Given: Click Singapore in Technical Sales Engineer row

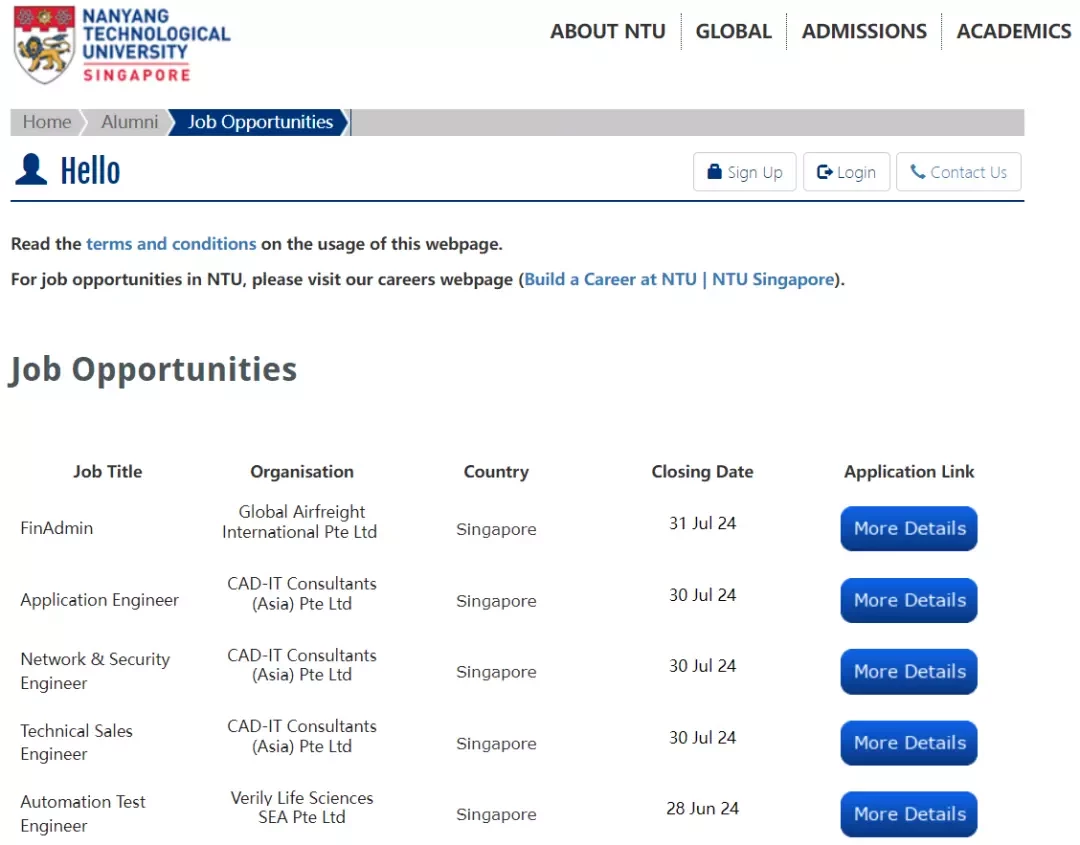Looking at the screenshot, I should (x=496, y=744).
